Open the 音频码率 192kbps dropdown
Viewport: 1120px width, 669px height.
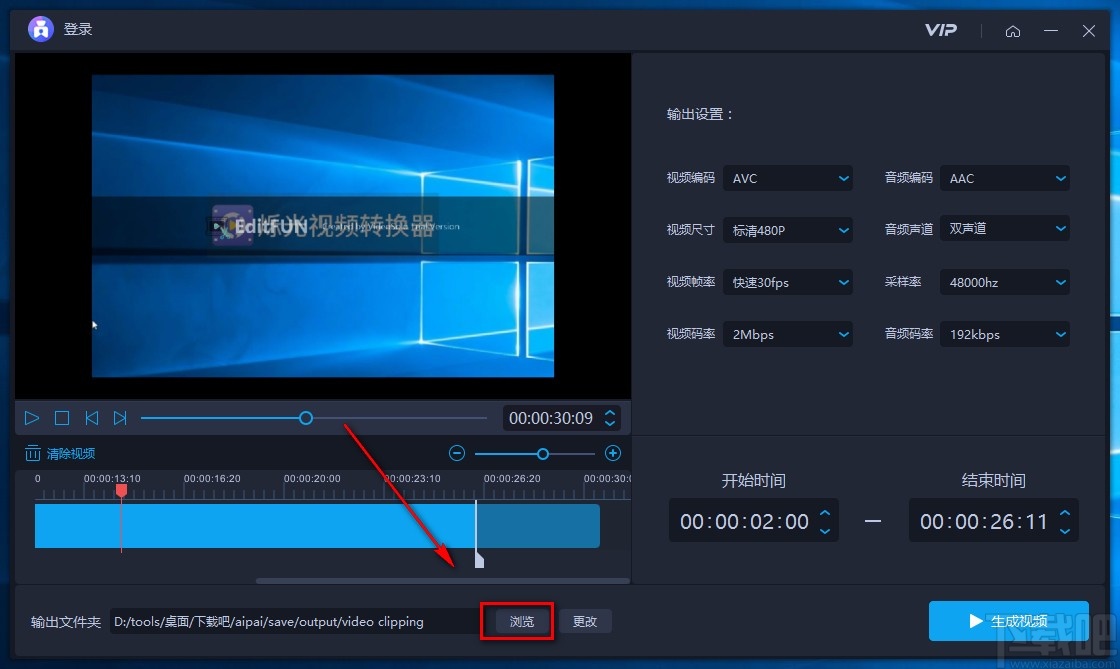pyautogui.click(x=1005, y=334)
